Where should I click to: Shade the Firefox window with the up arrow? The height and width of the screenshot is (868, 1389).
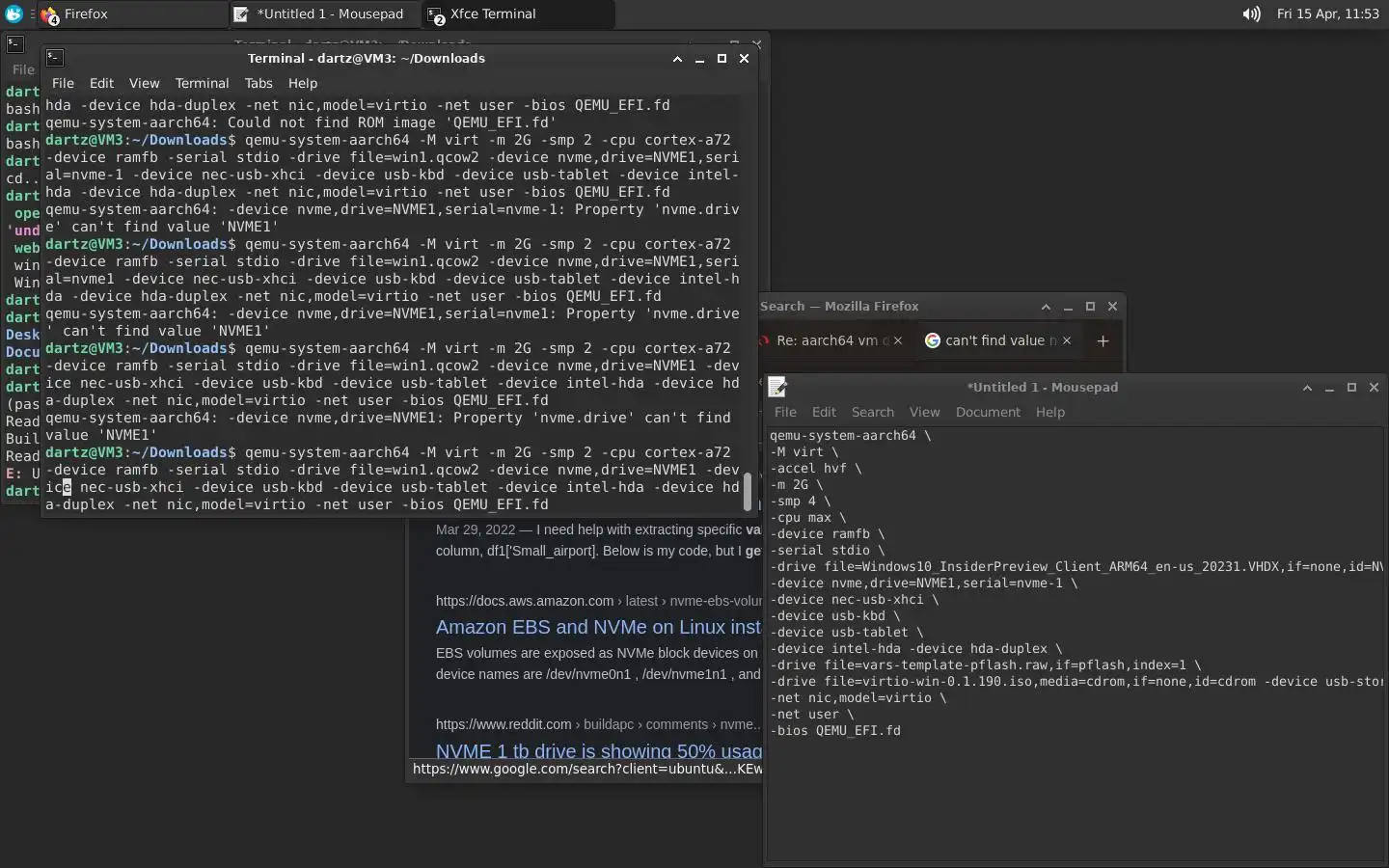(x=1046, y=307)
